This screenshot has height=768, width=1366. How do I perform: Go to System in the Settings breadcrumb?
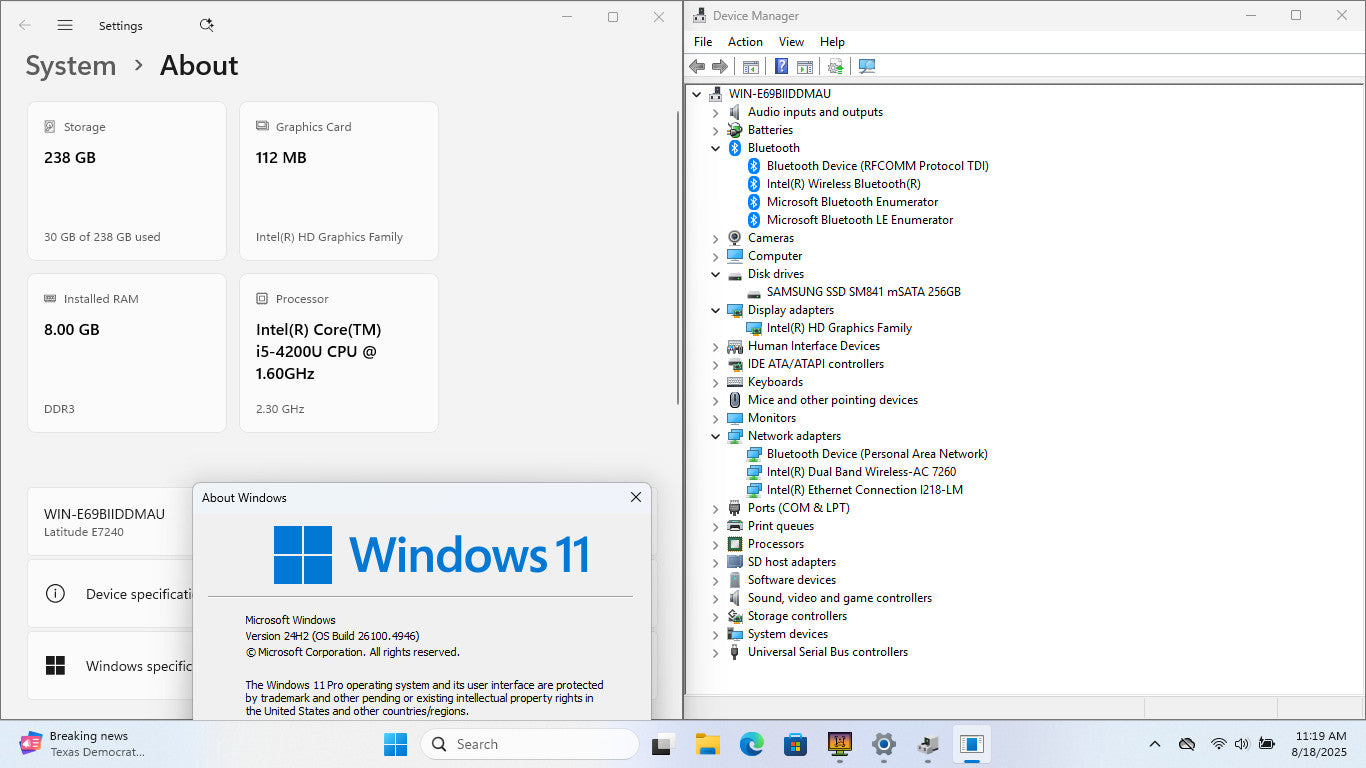[71, 66]
